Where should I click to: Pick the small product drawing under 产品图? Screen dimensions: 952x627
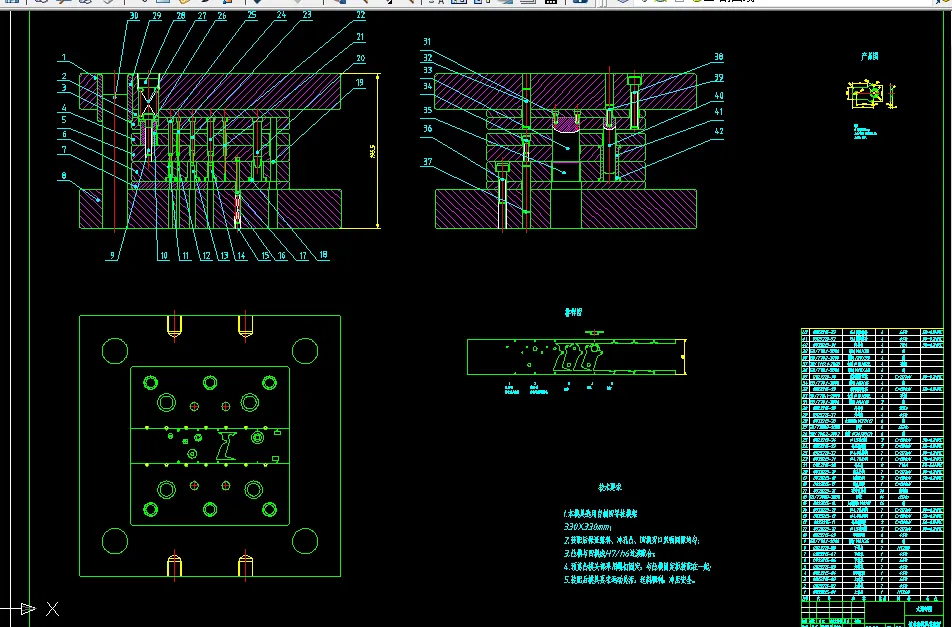(x=871, y=95)
